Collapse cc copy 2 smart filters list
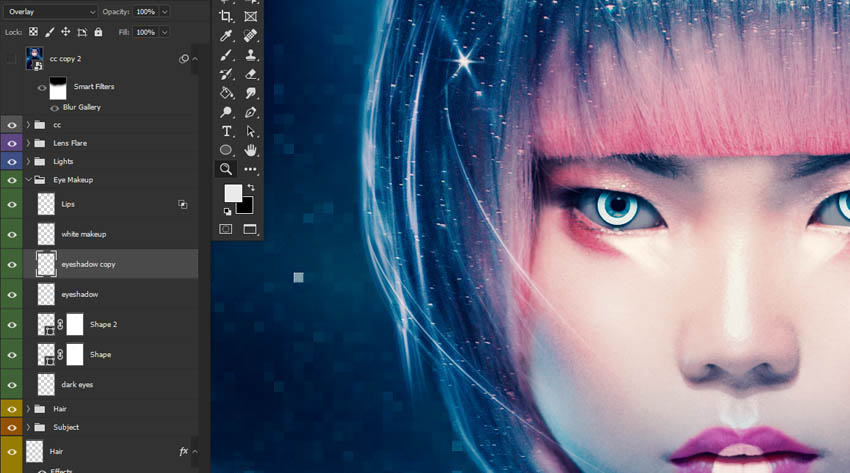The height and width of the screenshot is (473, 850). pyautogui.click(x=195, y=59)
